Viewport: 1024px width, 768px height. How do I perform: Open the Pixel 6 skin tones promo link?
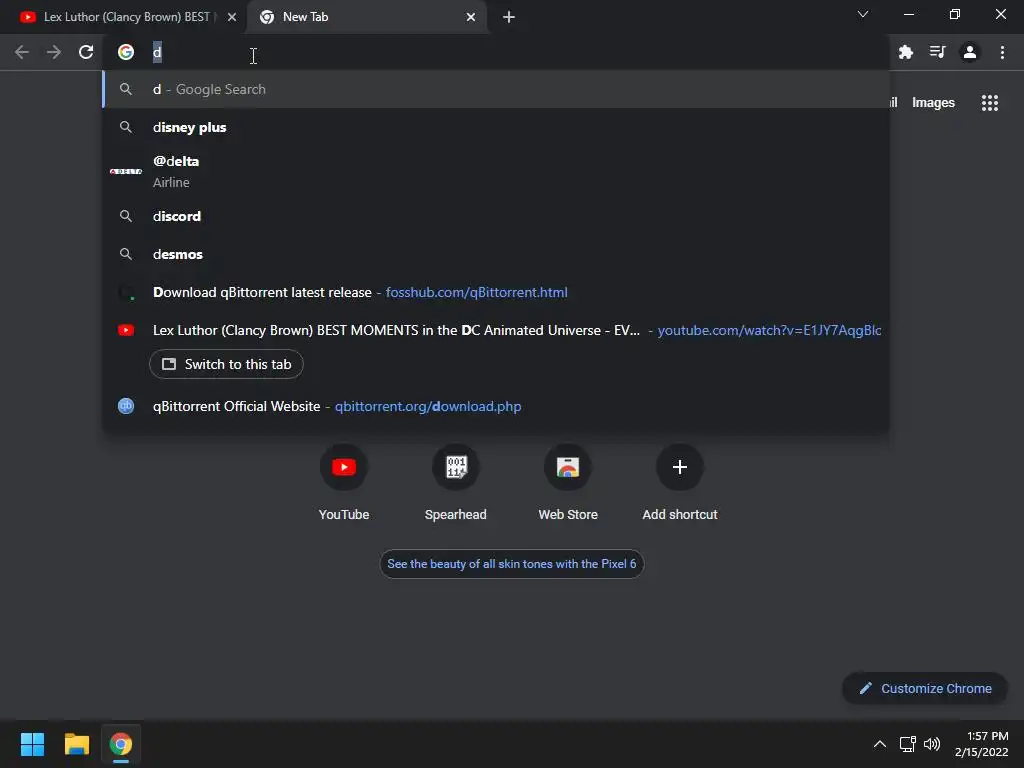(511, 564)
